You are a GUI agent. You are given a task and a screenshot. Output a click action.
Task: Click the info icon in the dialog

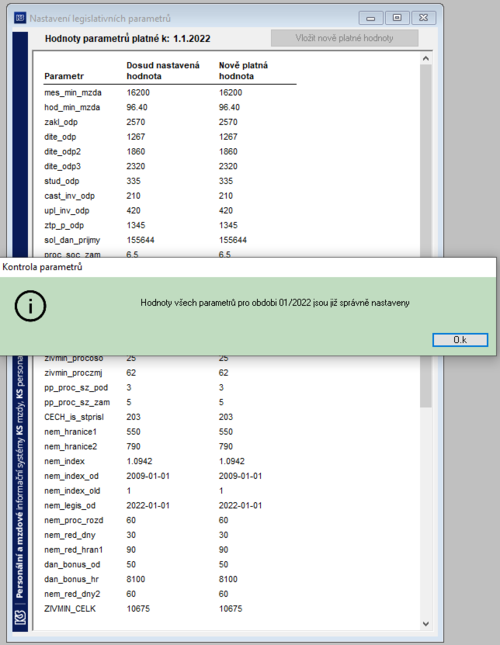point(30,306)
